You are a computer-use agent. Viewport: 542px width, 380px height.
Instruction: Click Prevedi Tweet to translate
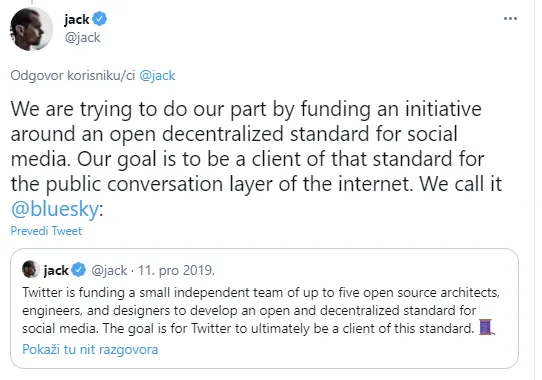(46, 231)
